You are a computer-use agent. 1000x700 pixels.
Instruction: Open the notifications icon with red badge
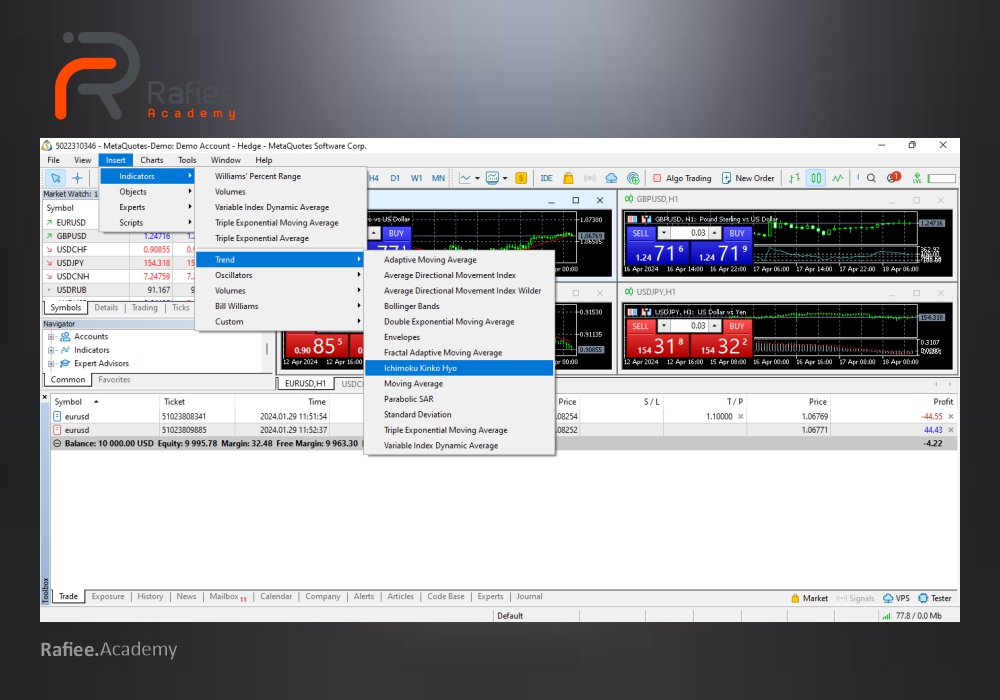coord(893,177)
